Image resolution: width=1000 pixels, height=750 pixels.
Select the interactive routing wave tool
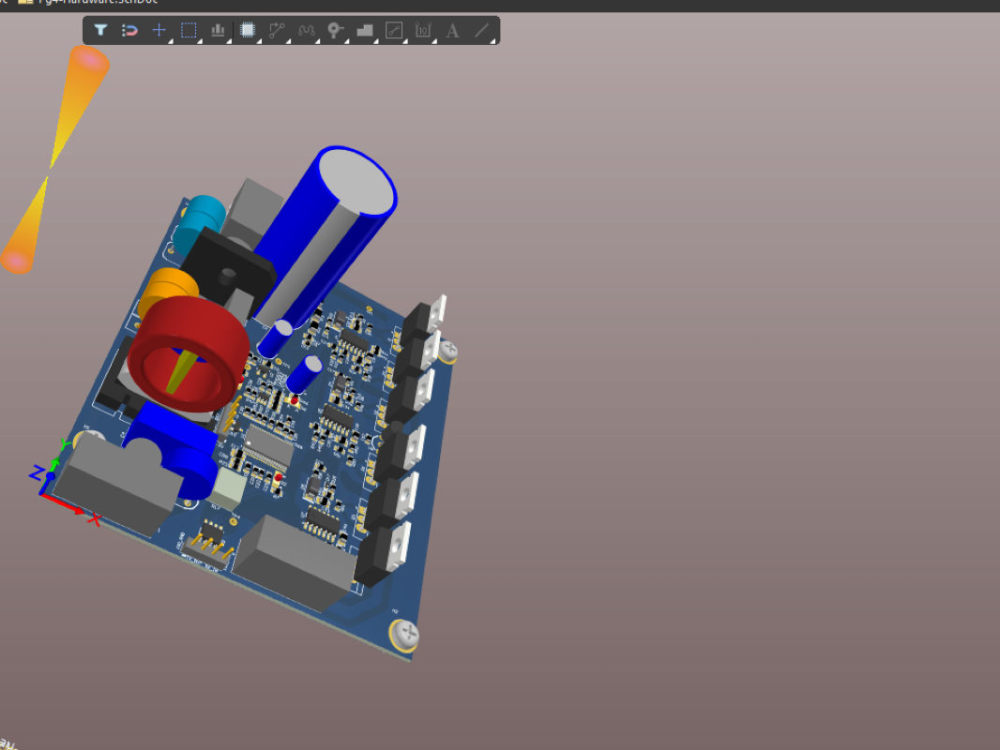[x=306, y=30]
